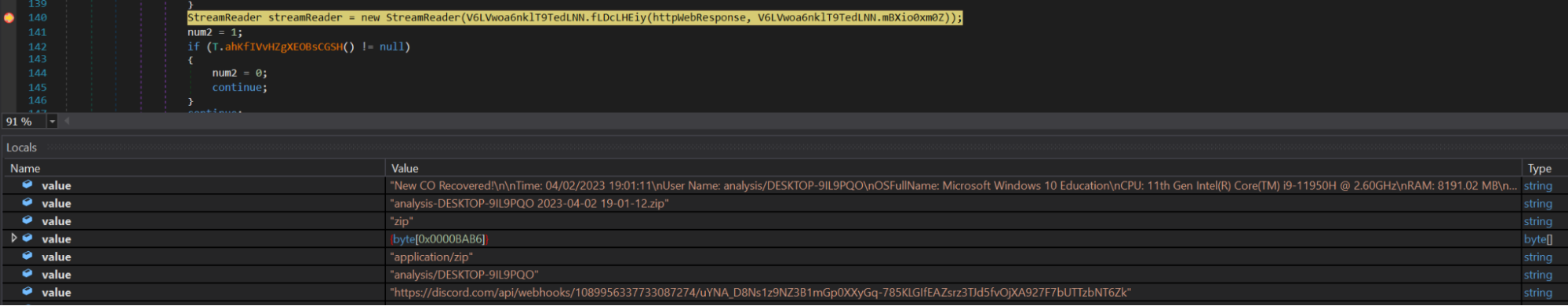Open the 91 % zoom dropdown
Screen dimensions: 1568x306
pyautogui.click(x=53, y=122)
